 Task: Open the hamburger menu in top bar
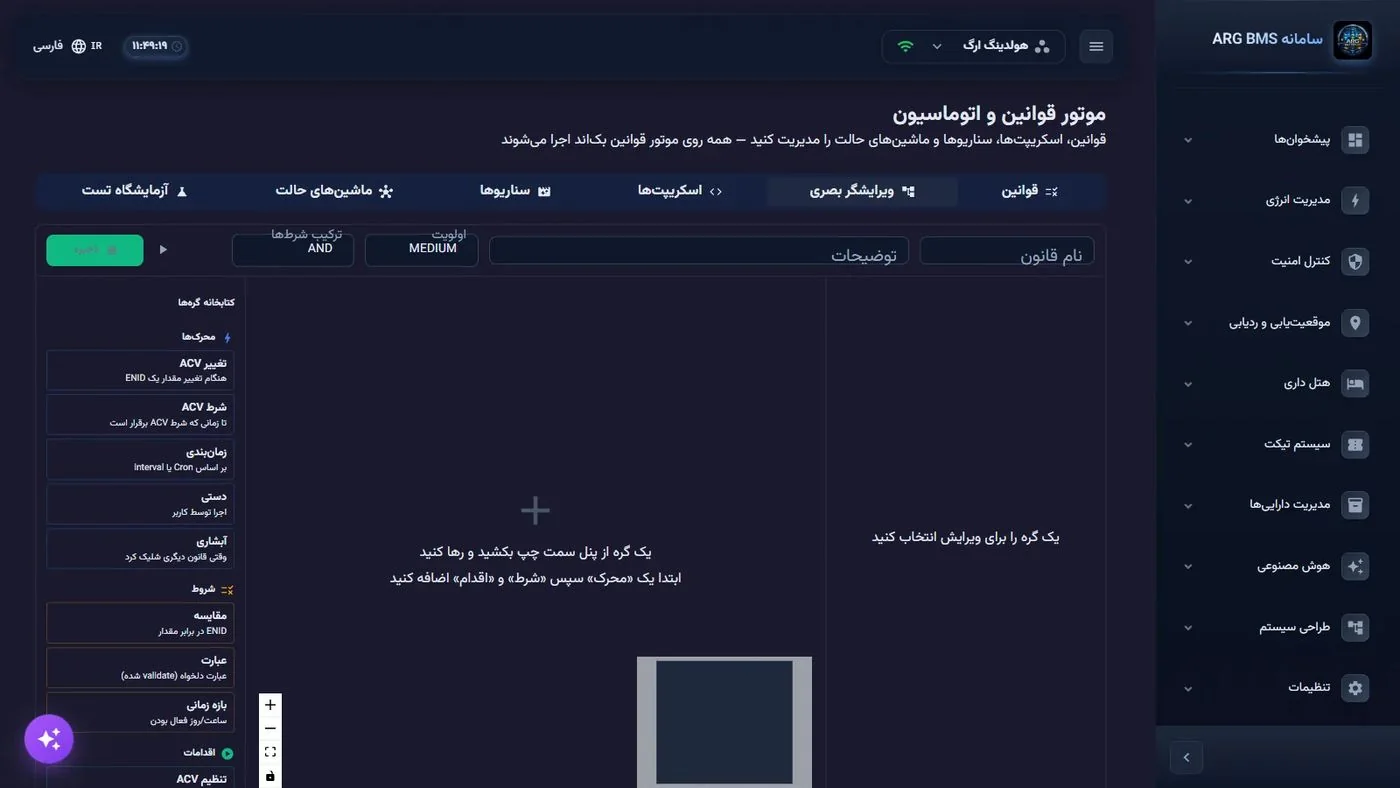tap(1096, 47)
